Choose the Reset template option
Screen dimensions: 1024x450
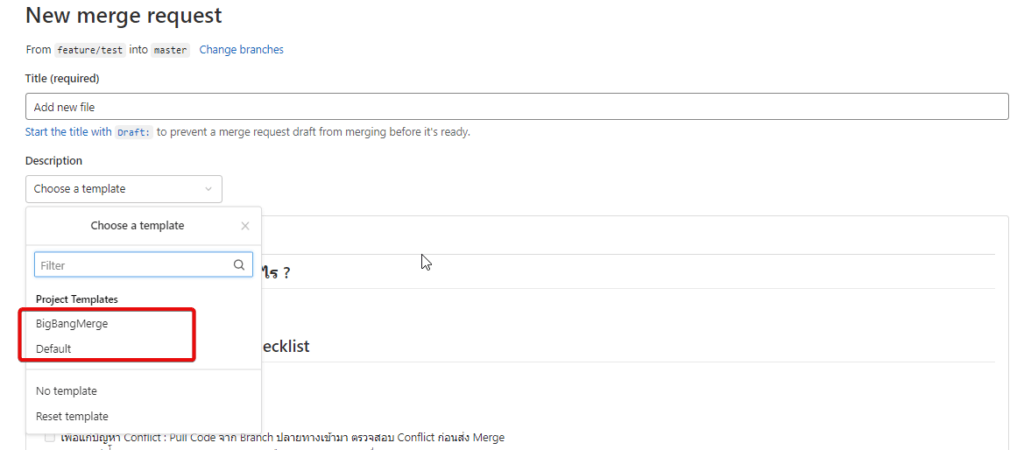coord(72,416)
